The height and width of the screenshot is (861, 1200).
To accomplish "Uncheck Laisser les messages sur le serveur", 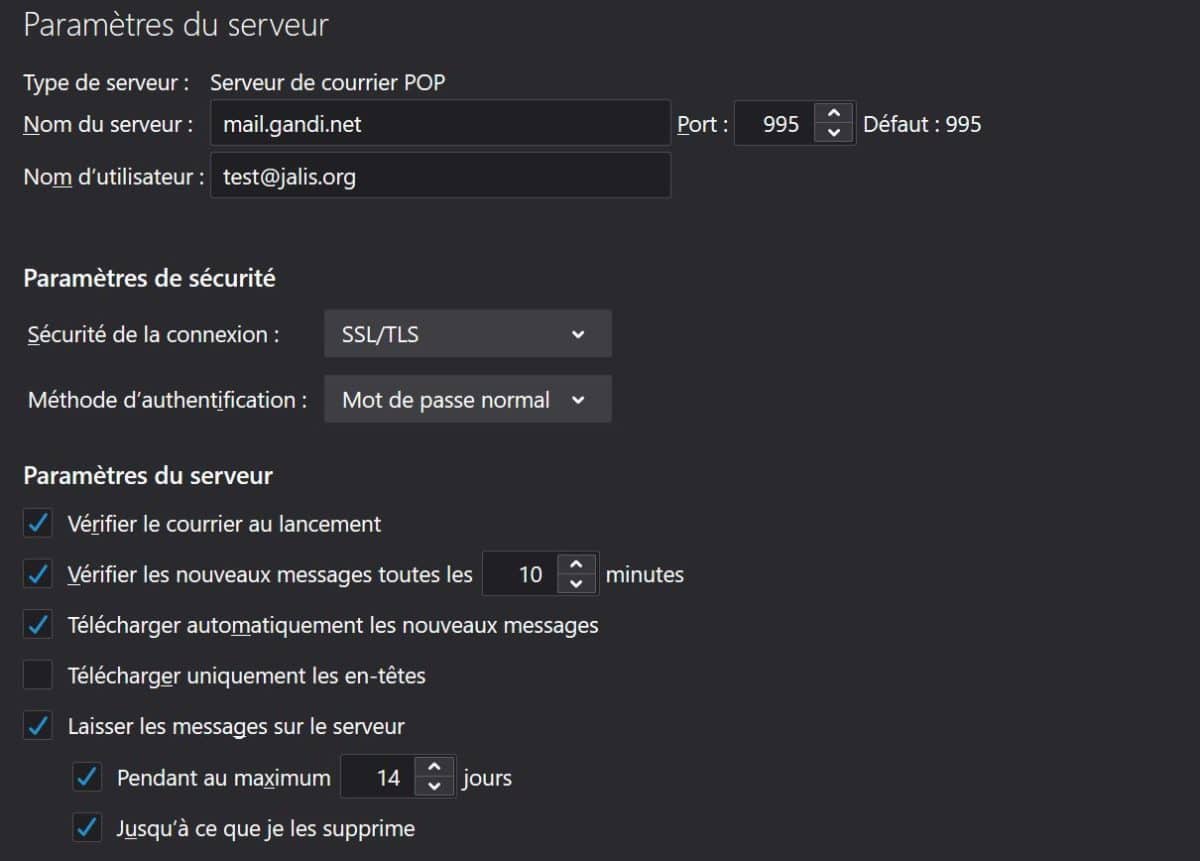I will 38,726.
